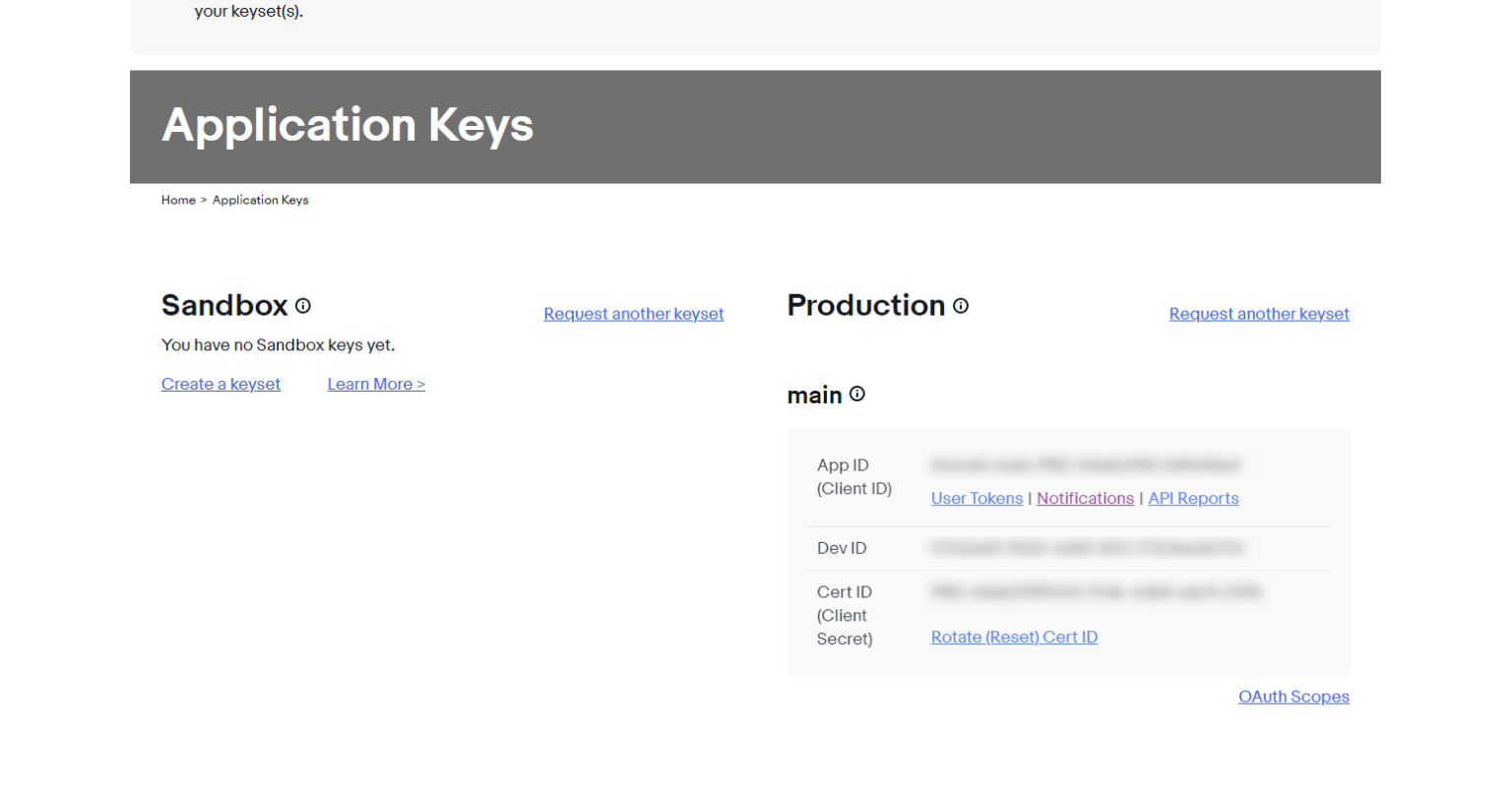Click the blurred App ID value
Viewport: 1512px width, 793px height.
point(1085,464)
